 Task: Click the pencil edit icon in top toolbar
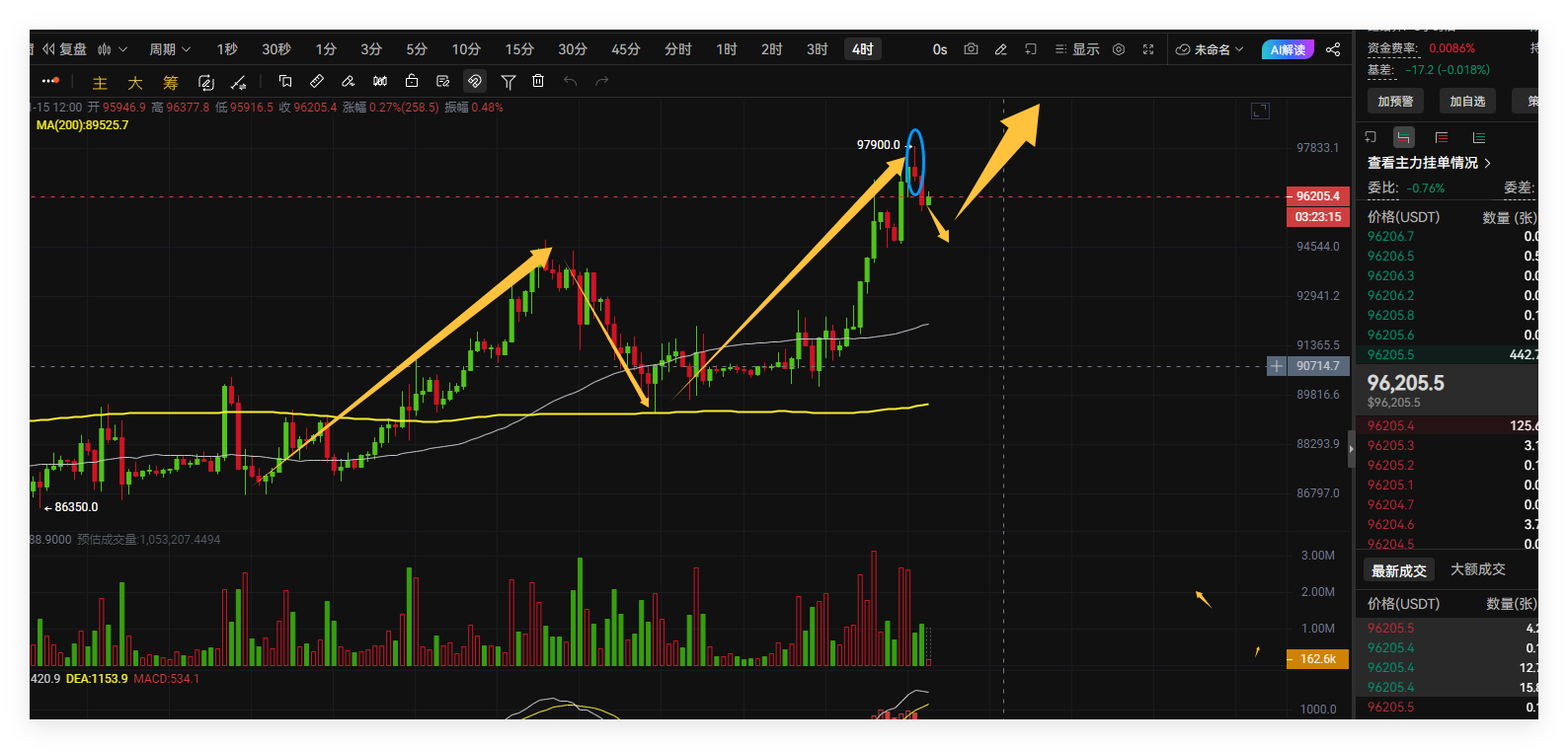[x=1000, y=49]
